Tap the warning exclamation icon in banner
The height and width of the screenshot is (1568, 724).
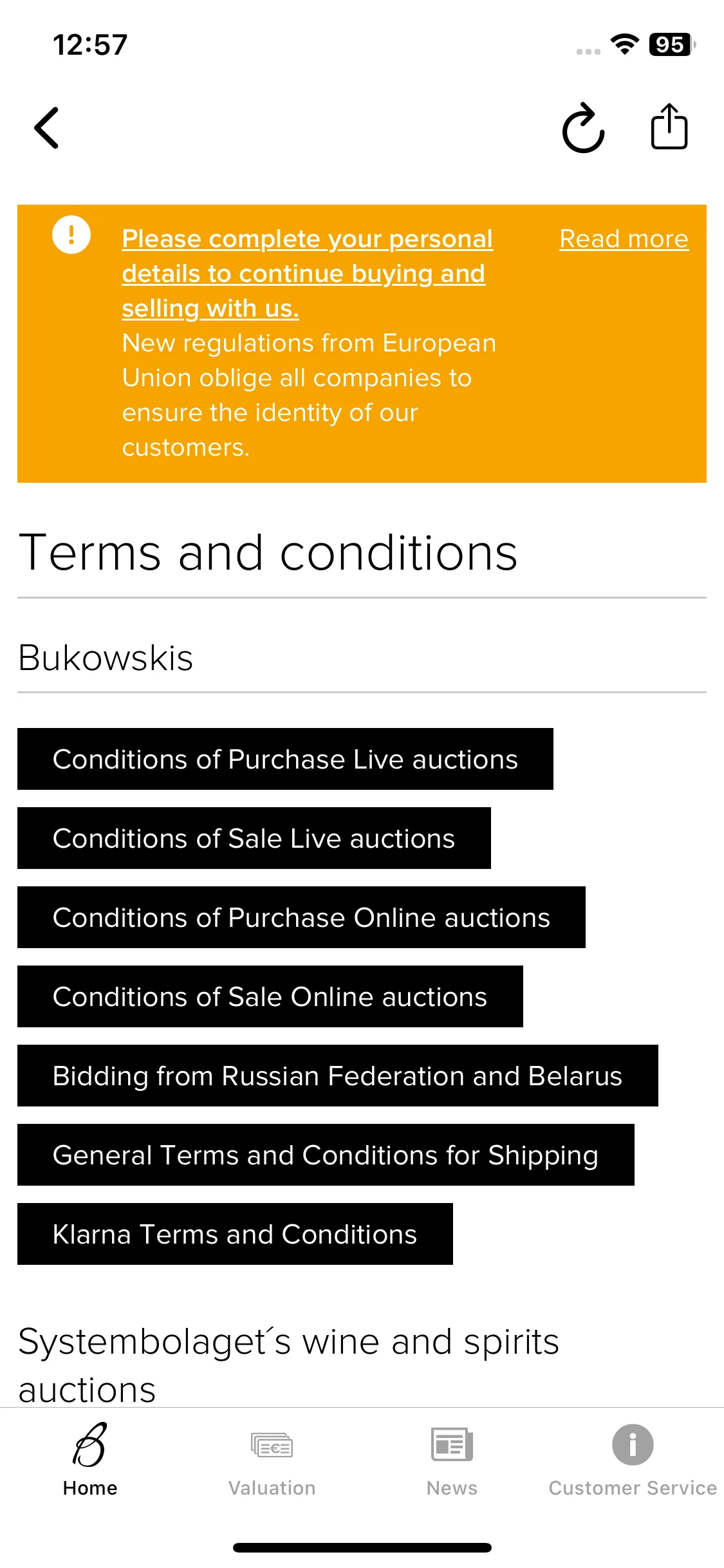[x=71, y=234]
